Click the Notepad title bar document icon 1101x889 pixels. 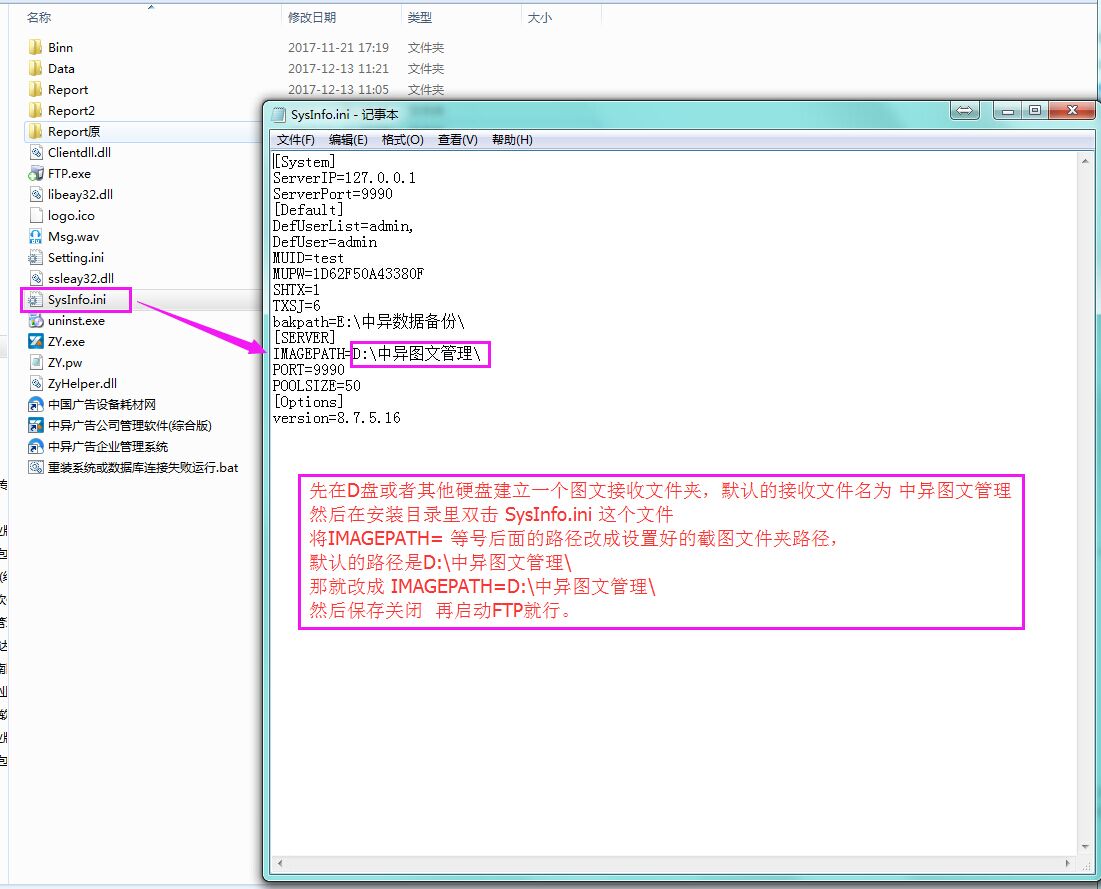point(279,114)
